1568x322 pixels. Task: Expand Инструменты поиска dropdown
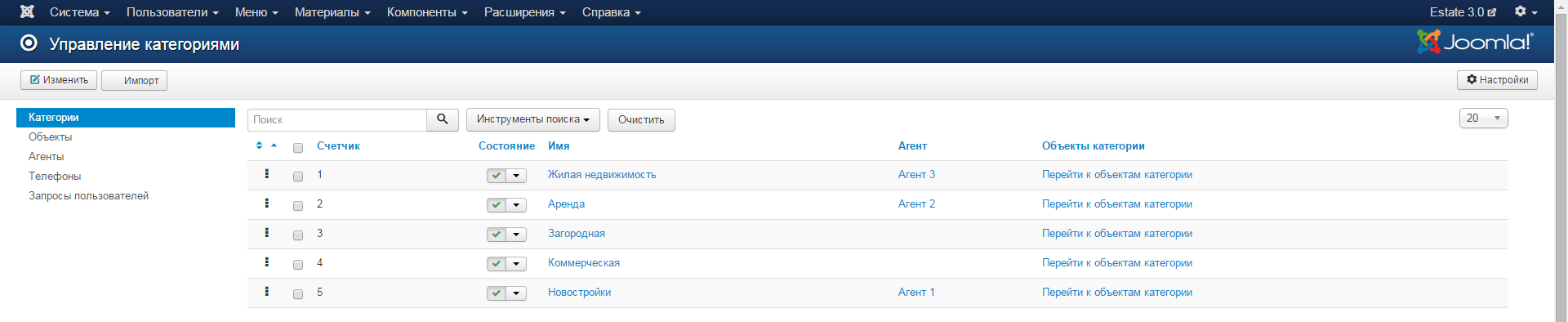click(x=533, y=119)
